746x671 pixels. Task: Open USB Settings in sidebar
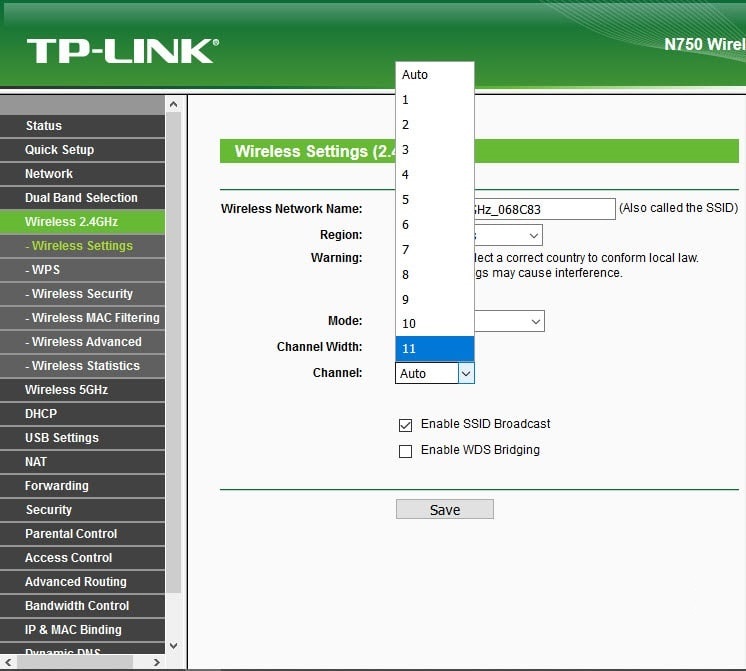(x=82, y=438)
